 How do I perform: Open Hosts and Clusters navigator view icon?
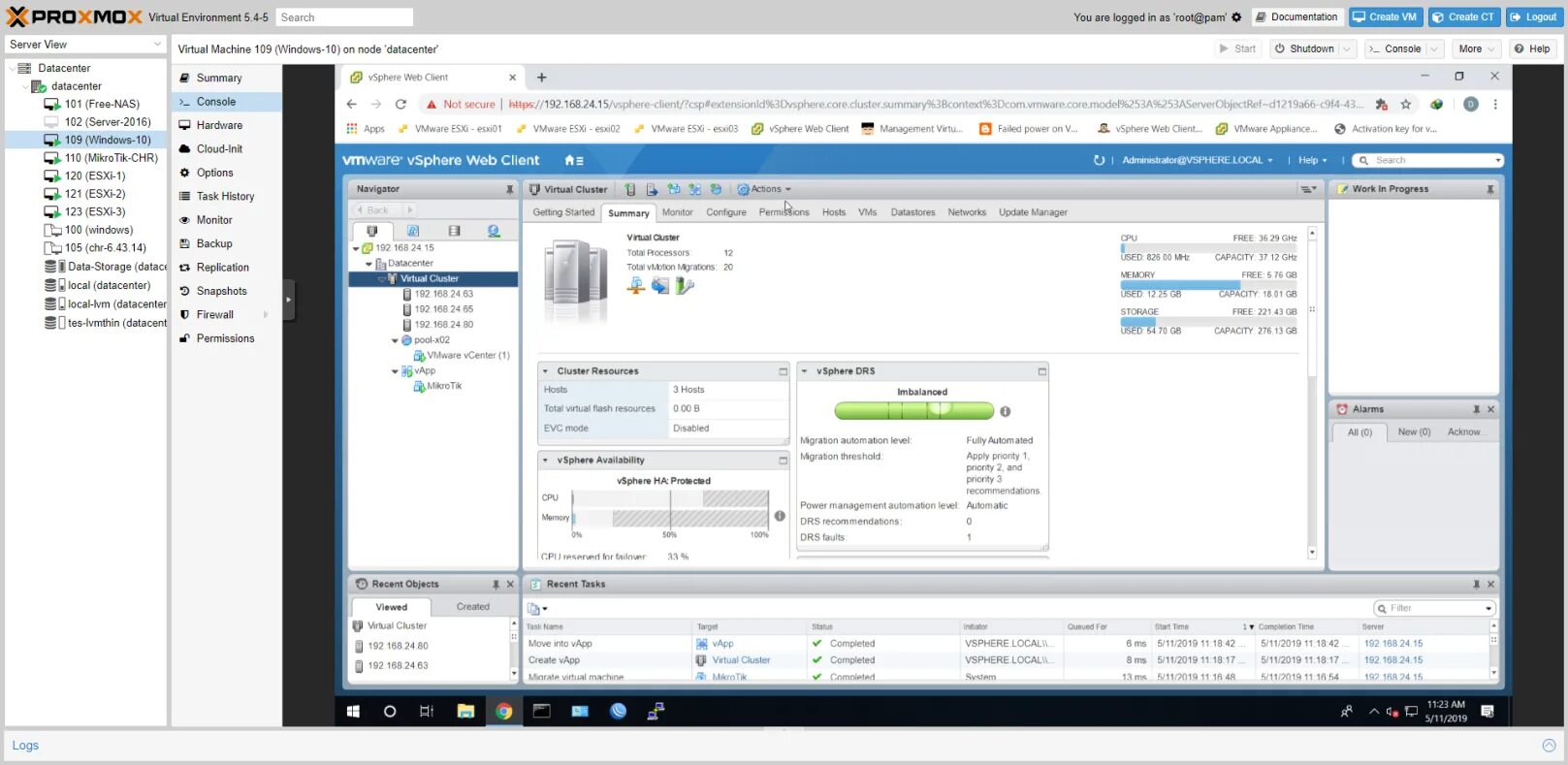[x=371, y=231]
